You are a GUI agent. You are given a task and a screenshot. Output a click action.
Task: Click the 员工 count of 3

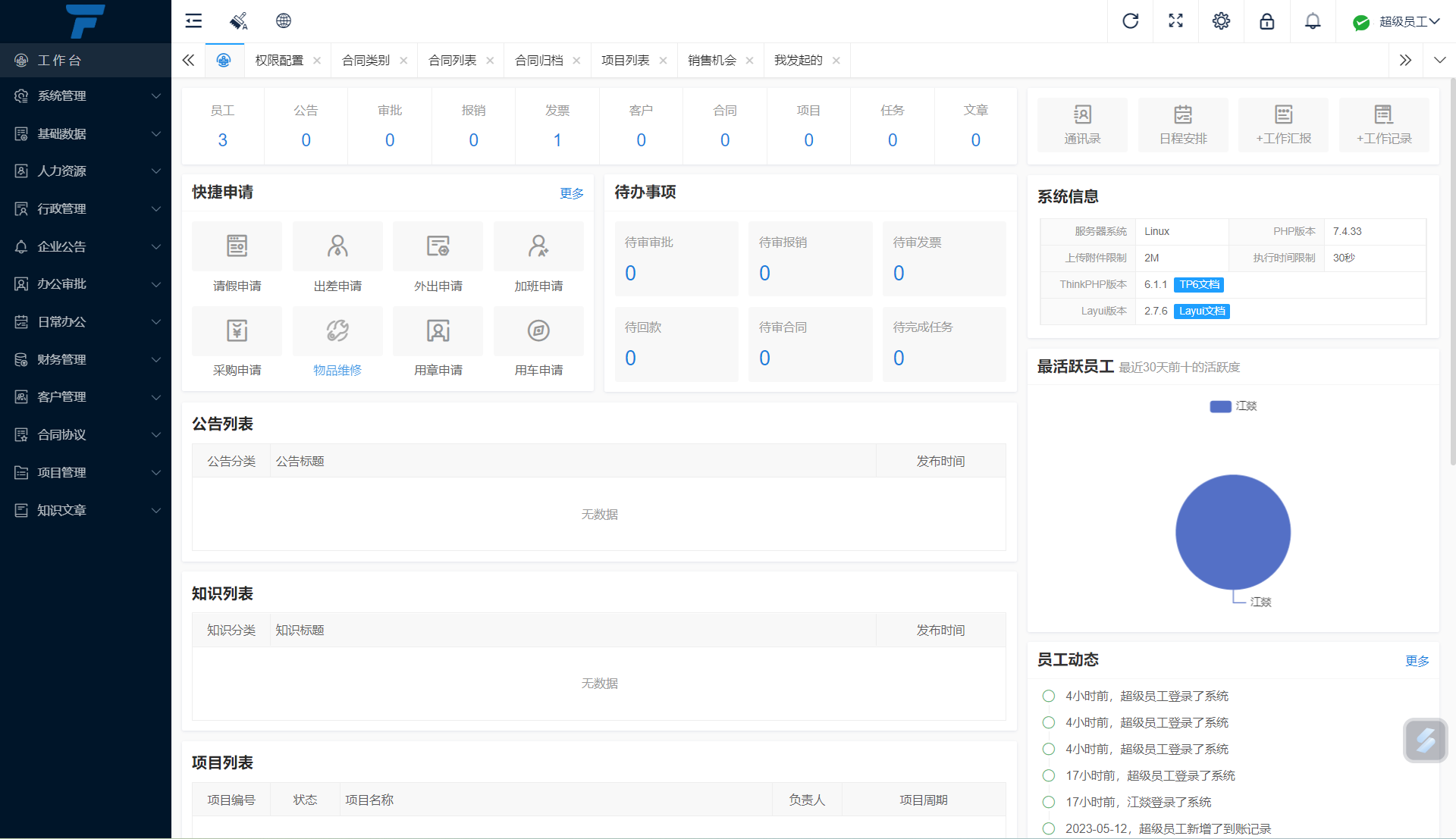pos(223,140)
